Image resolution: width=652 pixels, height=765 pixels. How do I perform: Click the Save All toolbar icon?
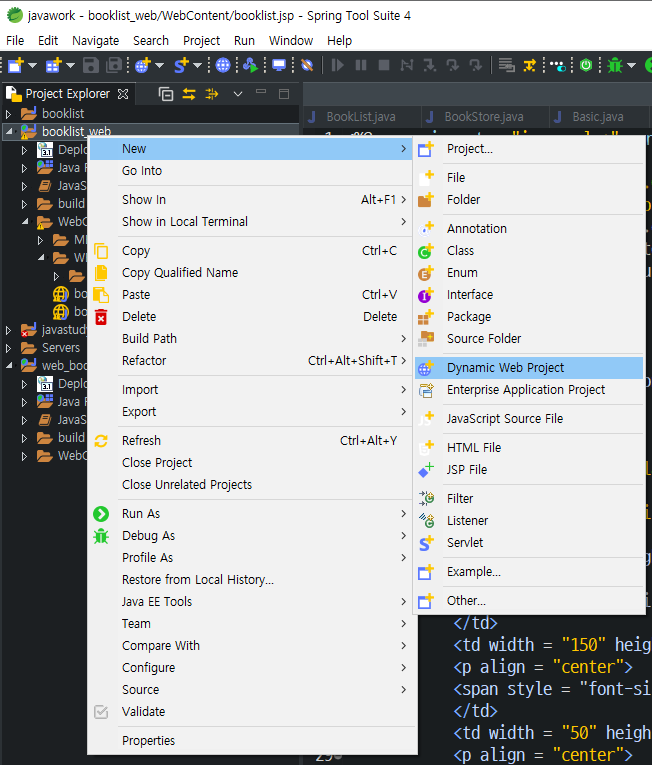[x=114, y=65]
